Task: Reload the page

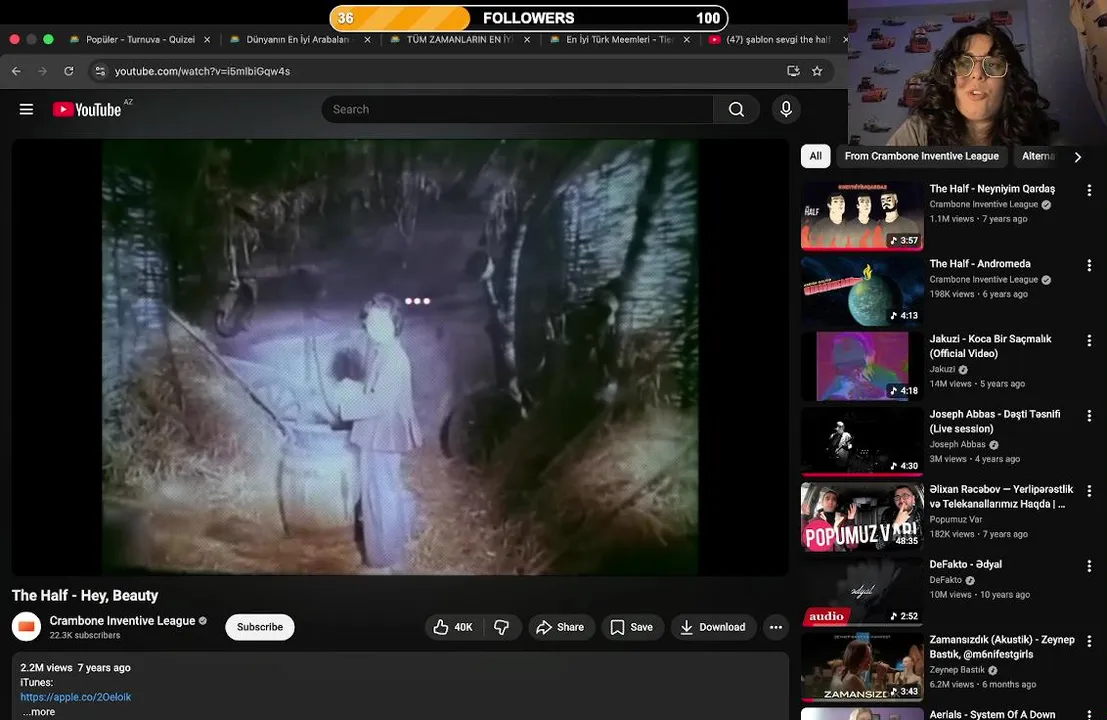Action: point(68,71)
